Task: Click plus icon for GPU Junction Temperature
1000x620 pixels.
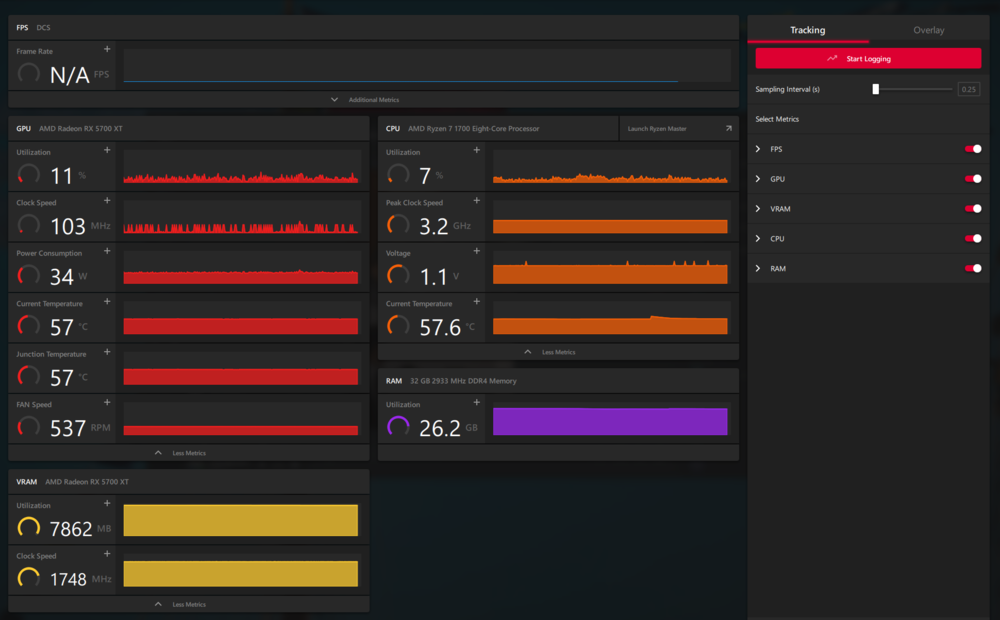Action: pos(107,352)
